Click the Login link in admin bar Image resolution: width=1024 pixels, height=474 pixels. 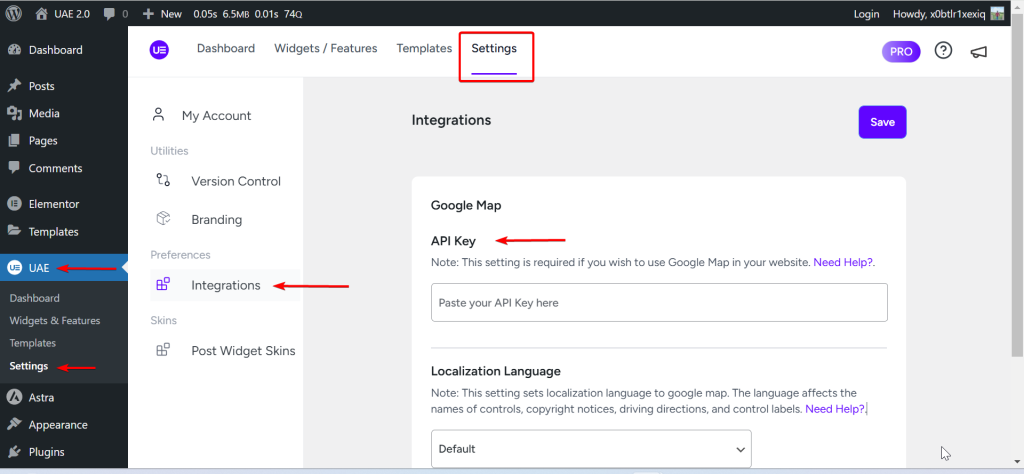(x=867, y=14)
